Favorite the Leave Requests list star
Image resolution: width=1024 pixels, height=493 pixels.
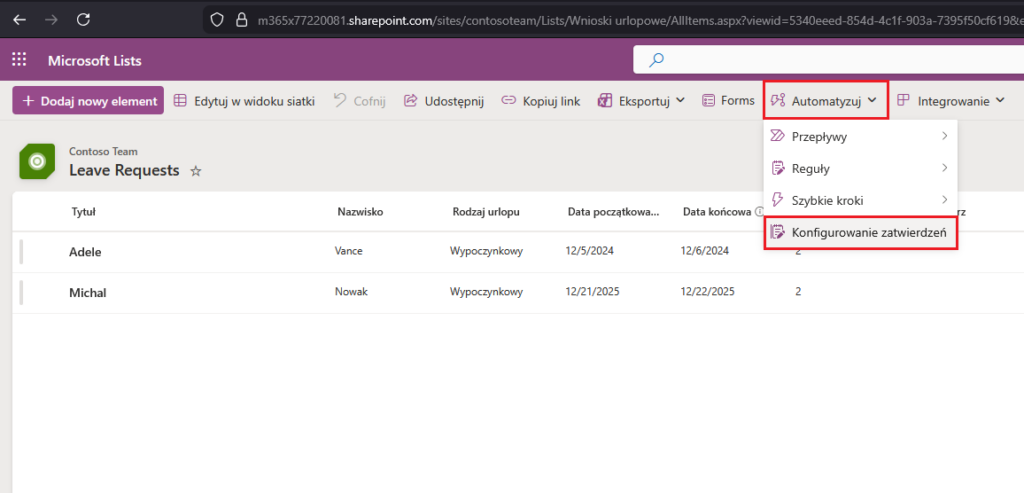(x=196, y=171)
